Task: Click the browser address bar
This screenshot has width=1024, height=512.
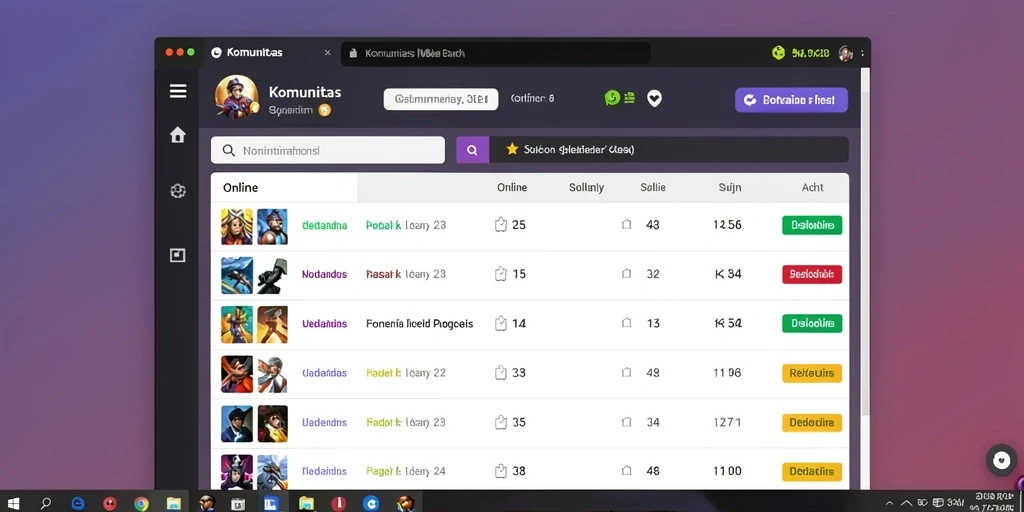Action: tap(496, 54)
